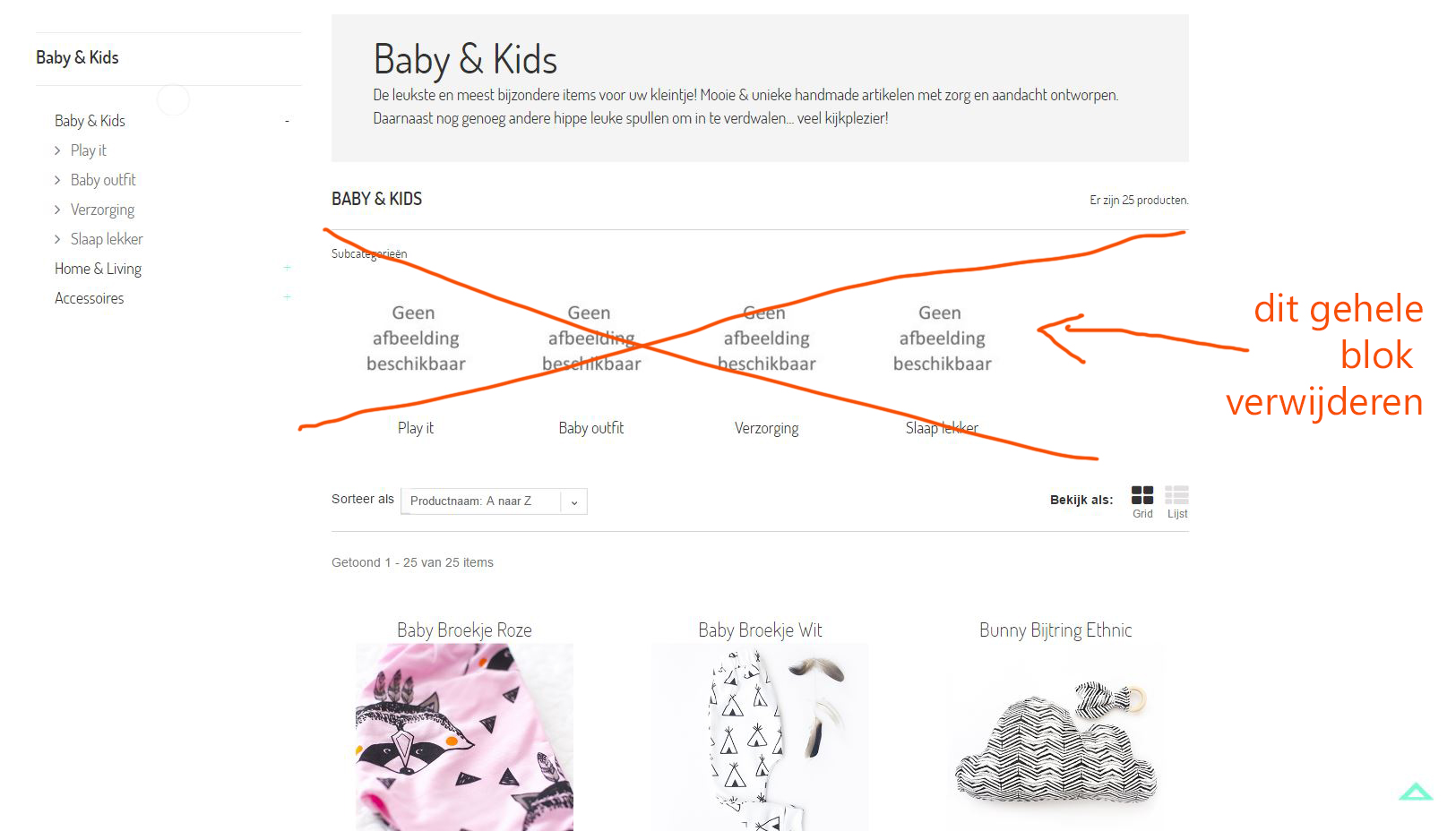Expand Accessoires with the plus icon

click(287, 297)
